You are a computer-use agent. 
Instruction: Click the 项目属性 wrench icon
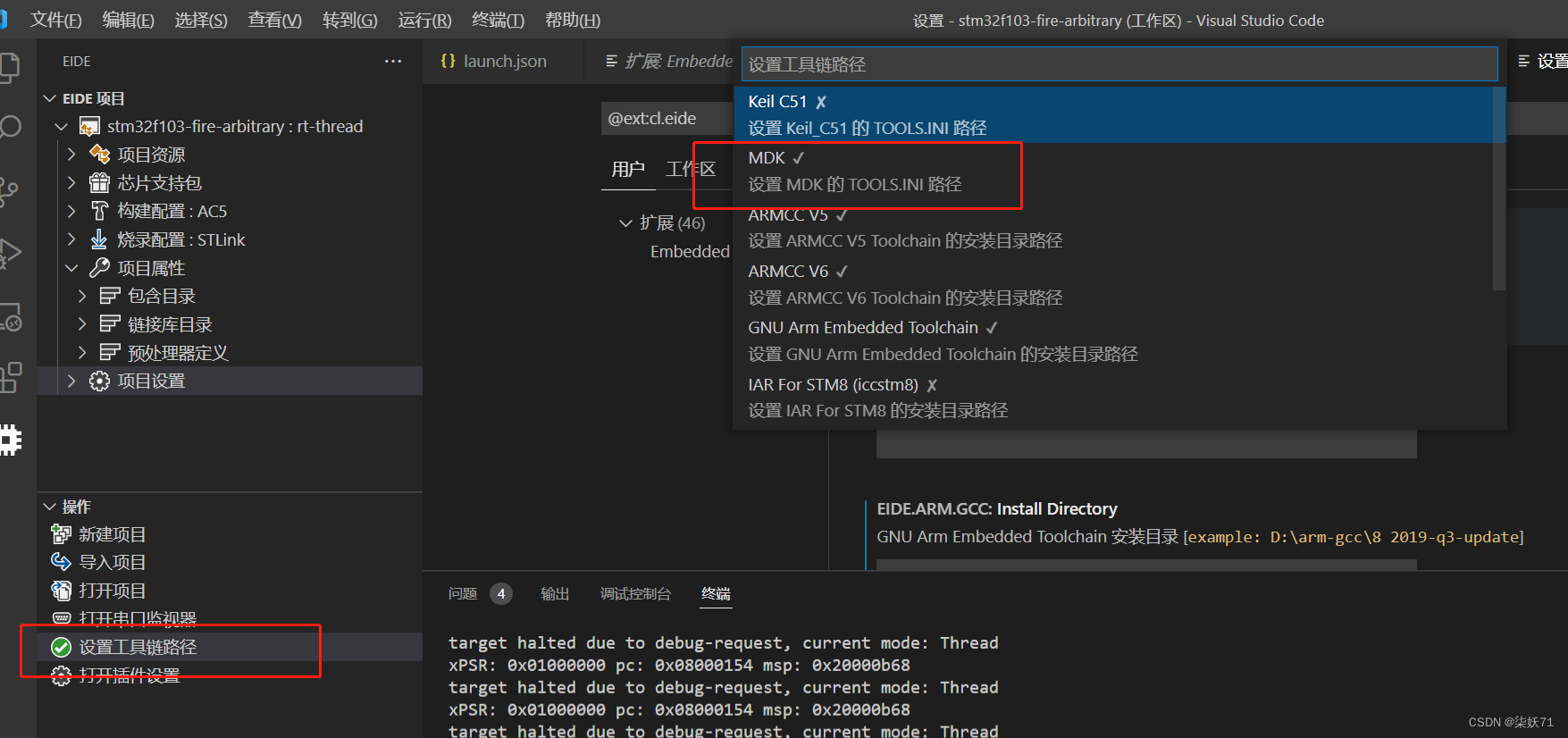point(99,268)
